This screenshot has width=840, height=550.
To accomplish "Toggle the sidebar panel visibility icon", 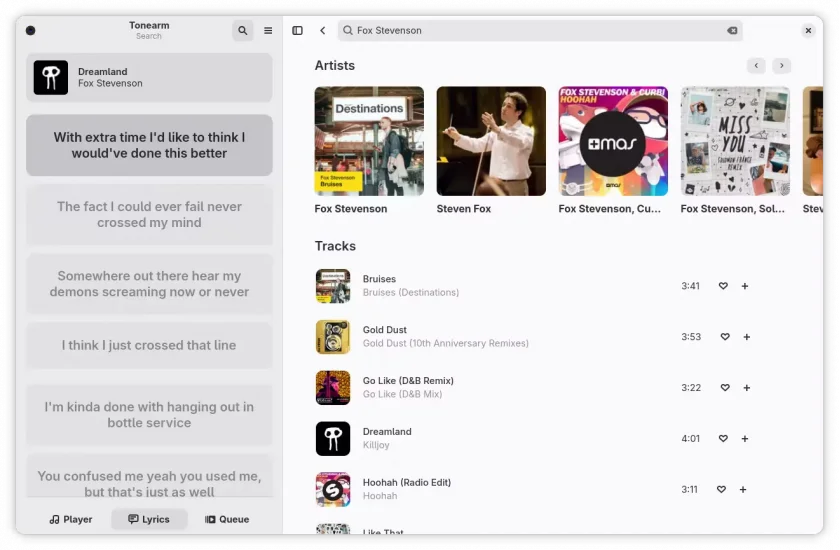I will pyautogui.click(x=297, y=31).
